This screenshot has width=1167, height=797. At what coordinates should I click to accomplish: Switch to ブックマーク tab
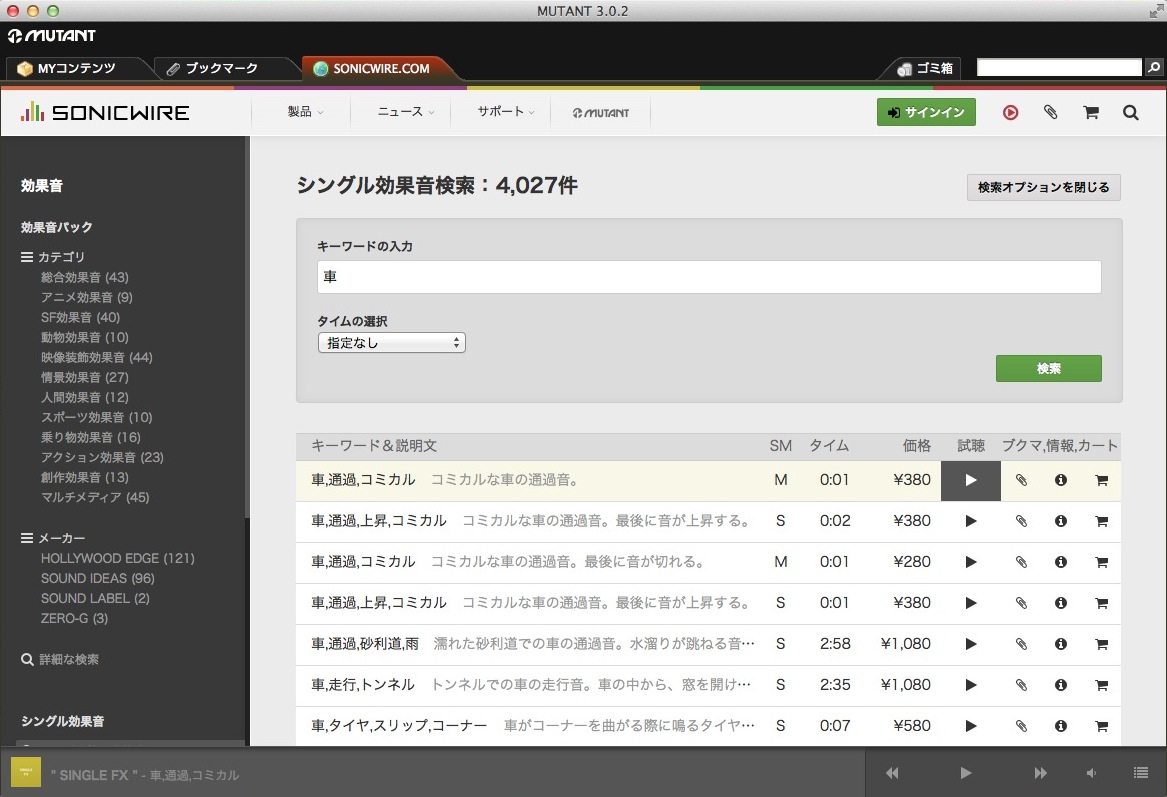[x=221, y=68]
